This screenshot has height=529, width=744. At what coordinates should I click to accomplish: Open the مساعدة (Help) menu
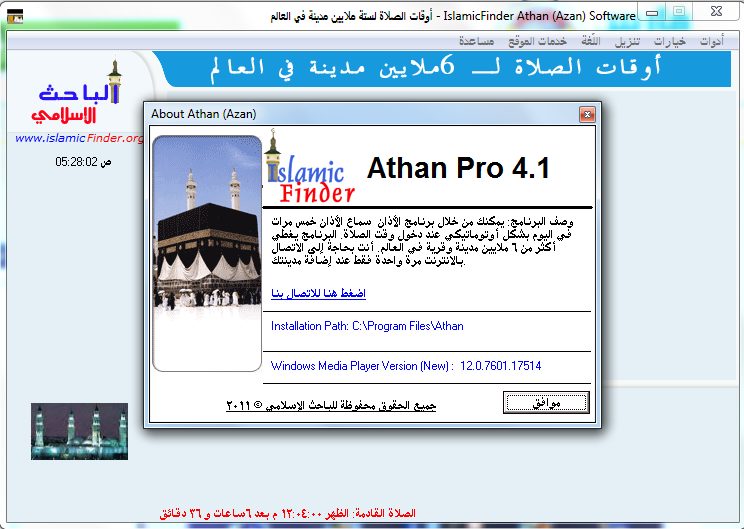[476, 41]
